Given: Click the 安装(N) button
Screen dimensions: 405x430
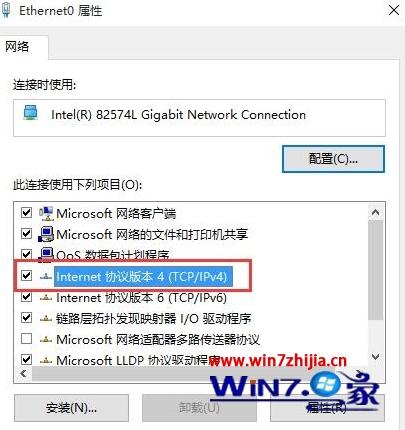Looking at the screenshot, I should [71, 408].
